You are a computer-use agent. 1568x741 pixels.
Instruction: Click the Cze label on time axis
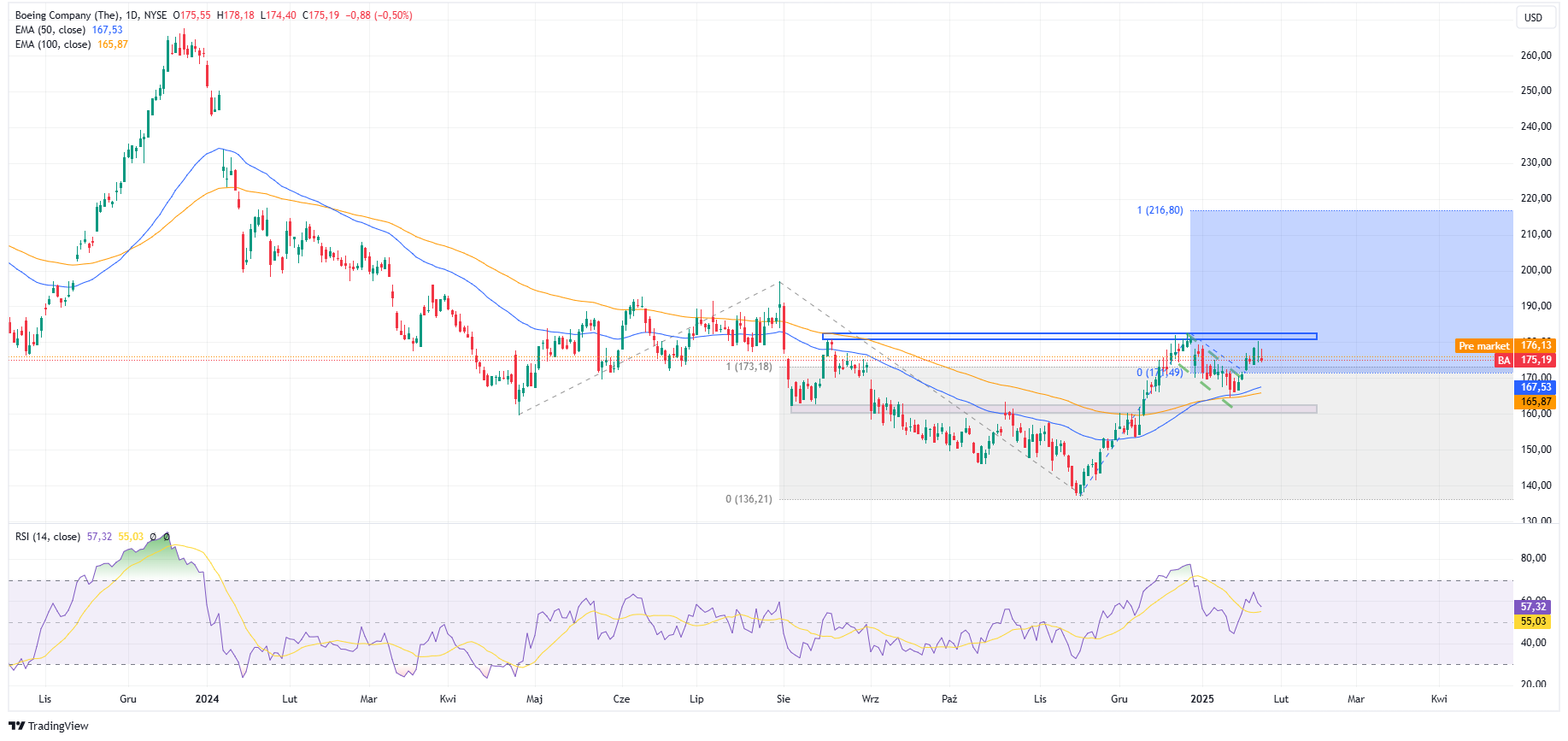(621, 699)
